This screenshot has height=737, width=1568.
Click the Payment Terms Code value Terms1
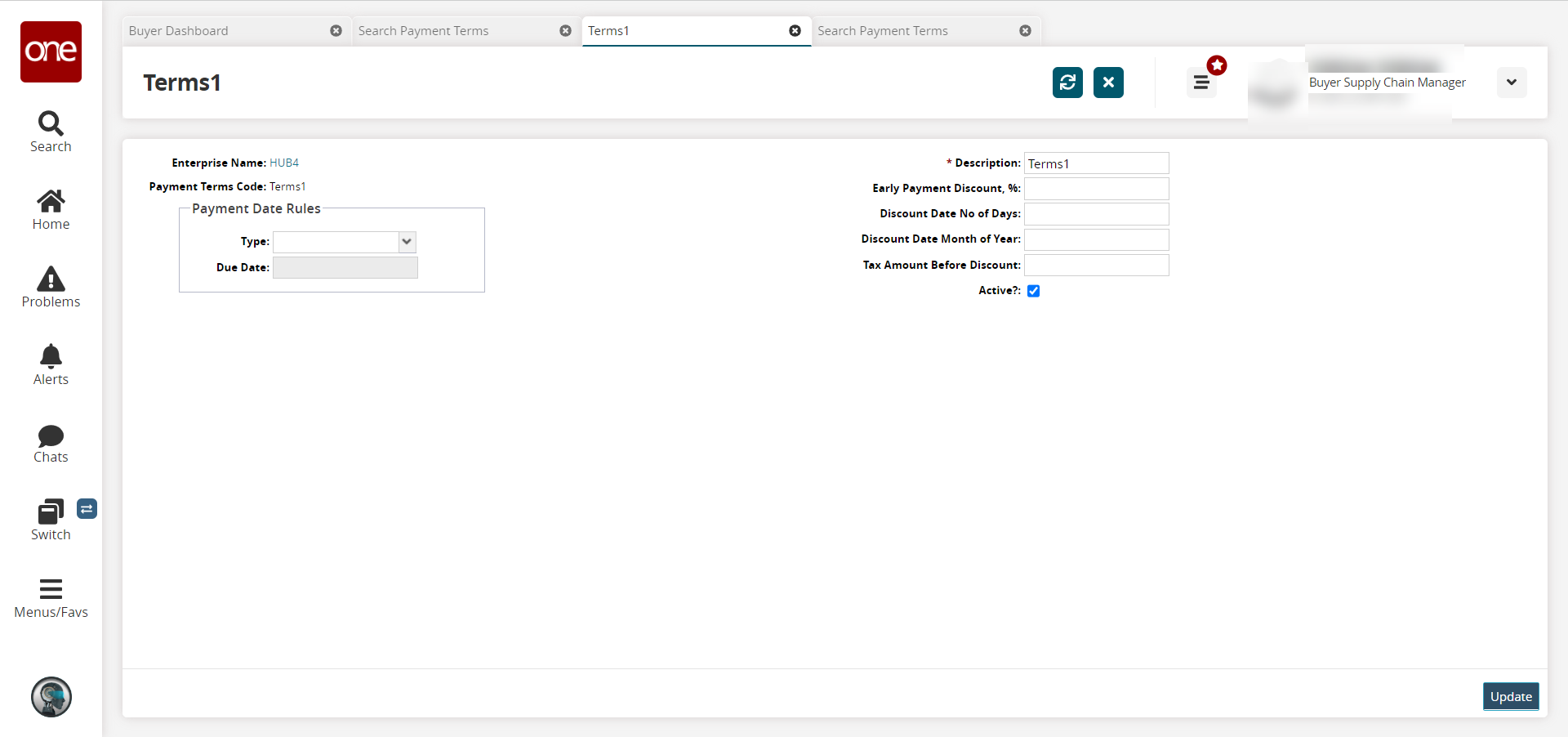(287, 187)
